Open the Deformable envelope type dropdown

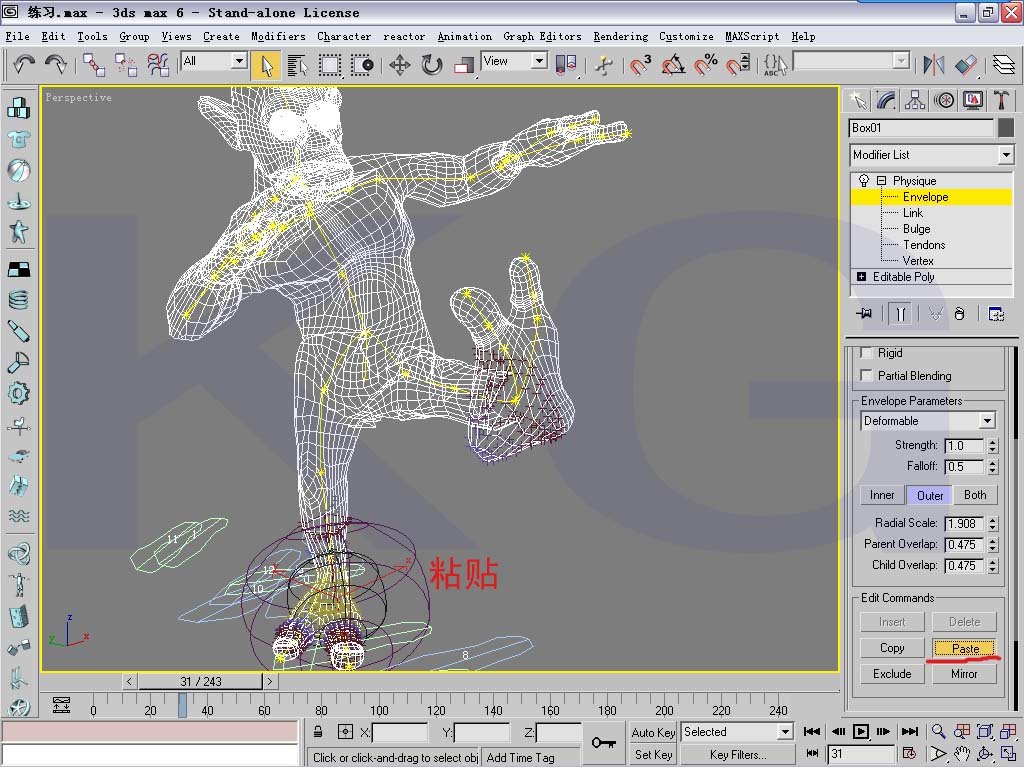click(x=928, y=421)
